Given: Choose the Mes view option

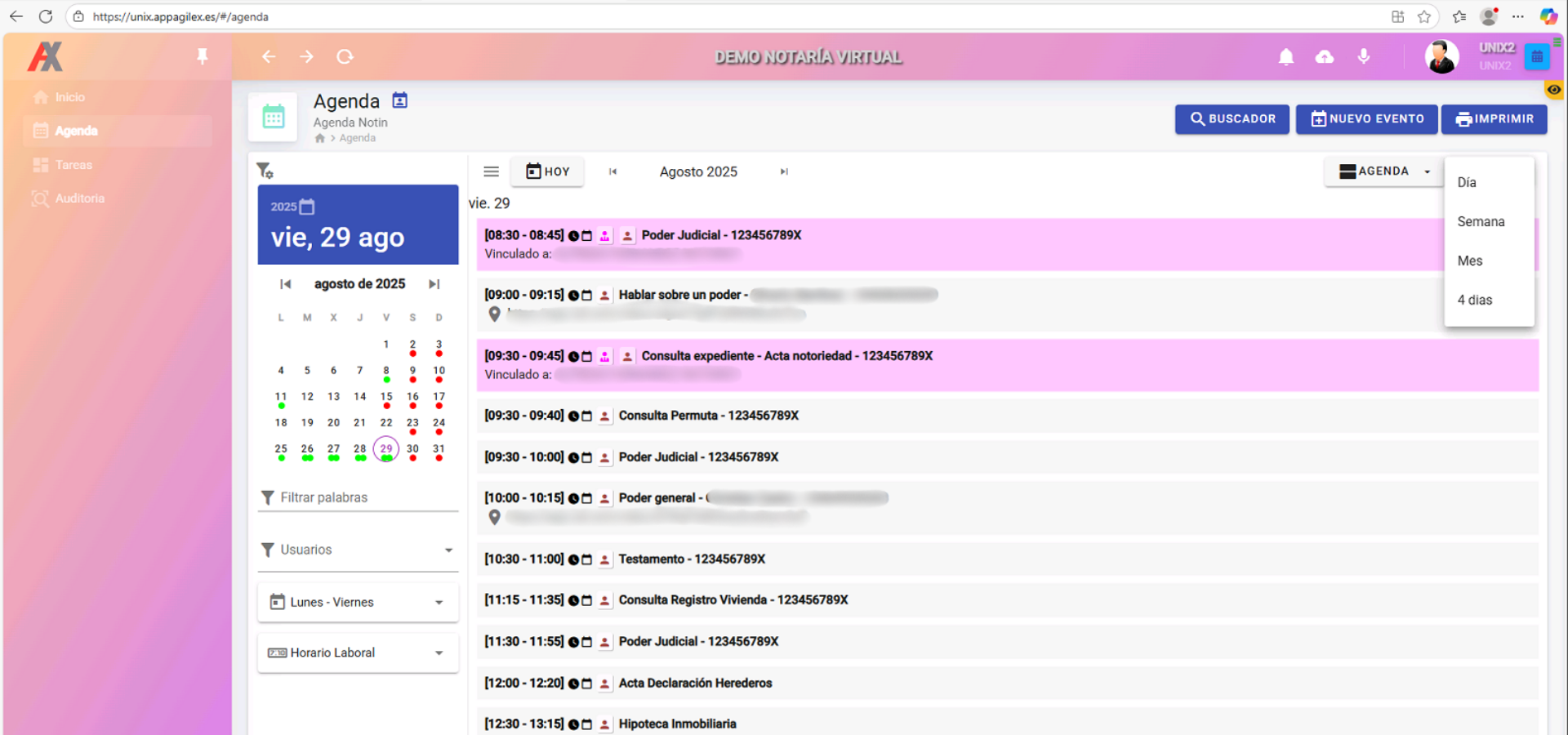Looking at the screenshot, I should [1470, 261].
